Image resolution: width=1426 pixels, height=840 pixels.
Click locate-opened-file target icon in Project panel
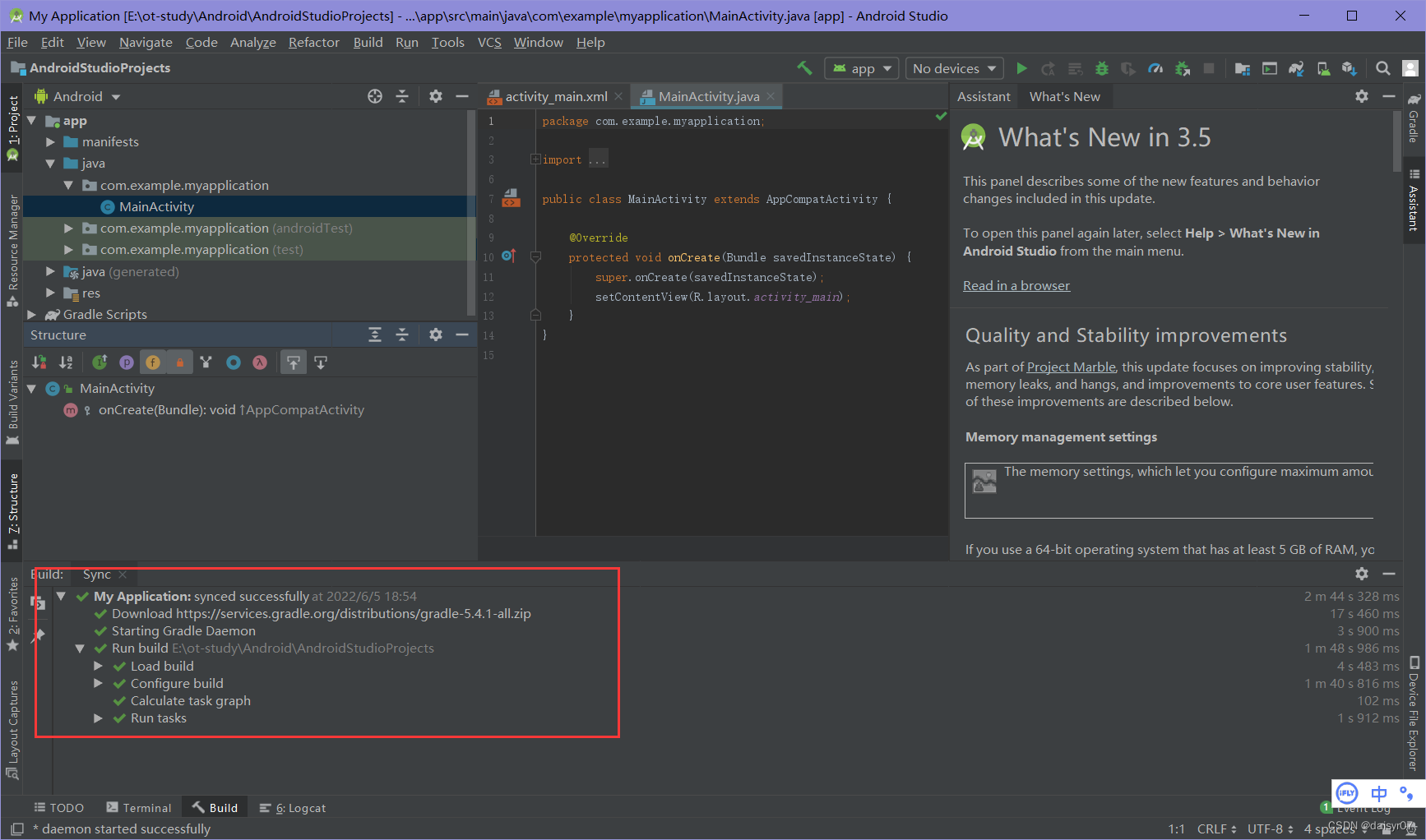click(375, 96)
